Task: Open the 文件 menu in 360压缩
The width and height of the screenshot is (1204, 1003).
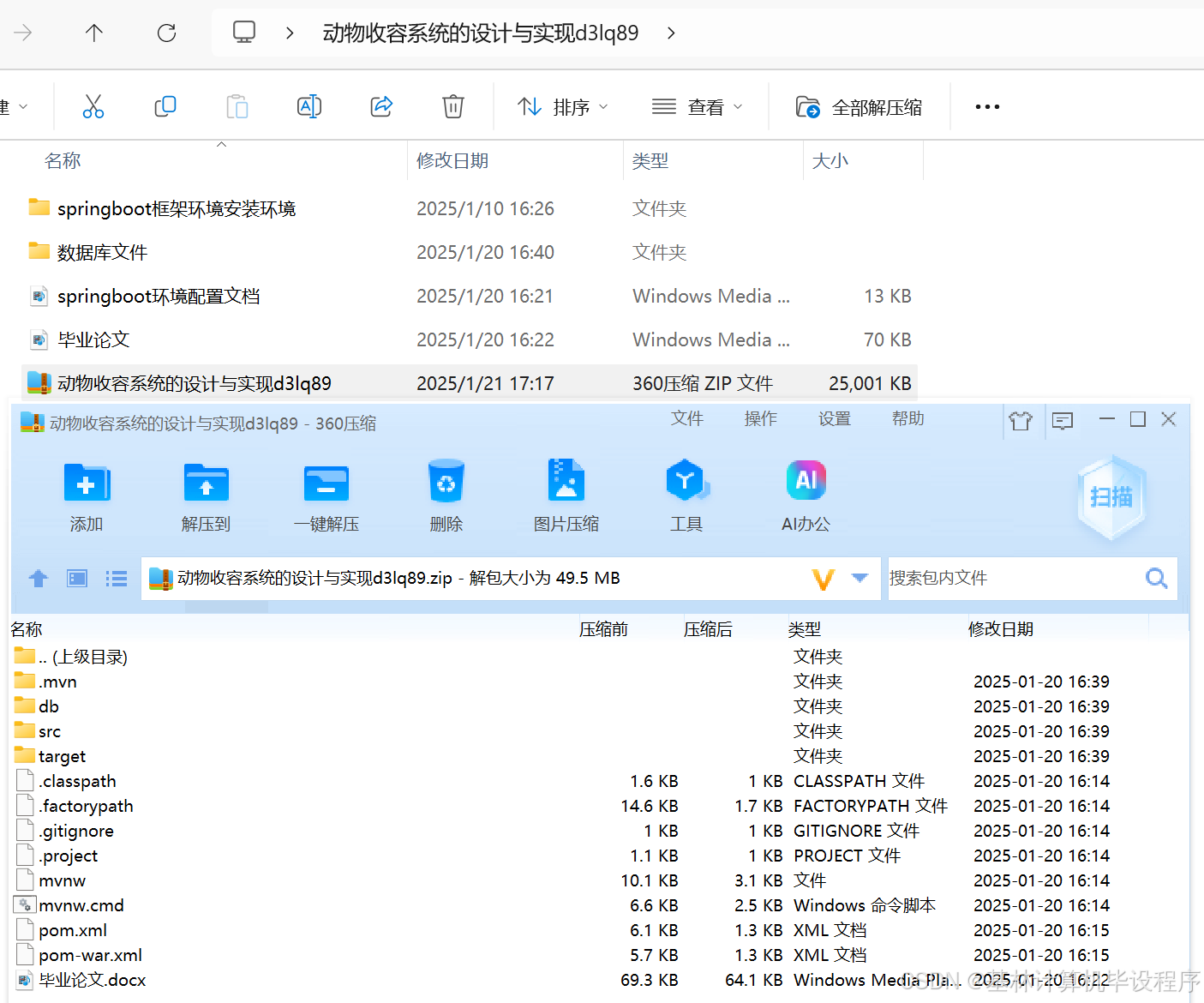Action: click(687, 418)
